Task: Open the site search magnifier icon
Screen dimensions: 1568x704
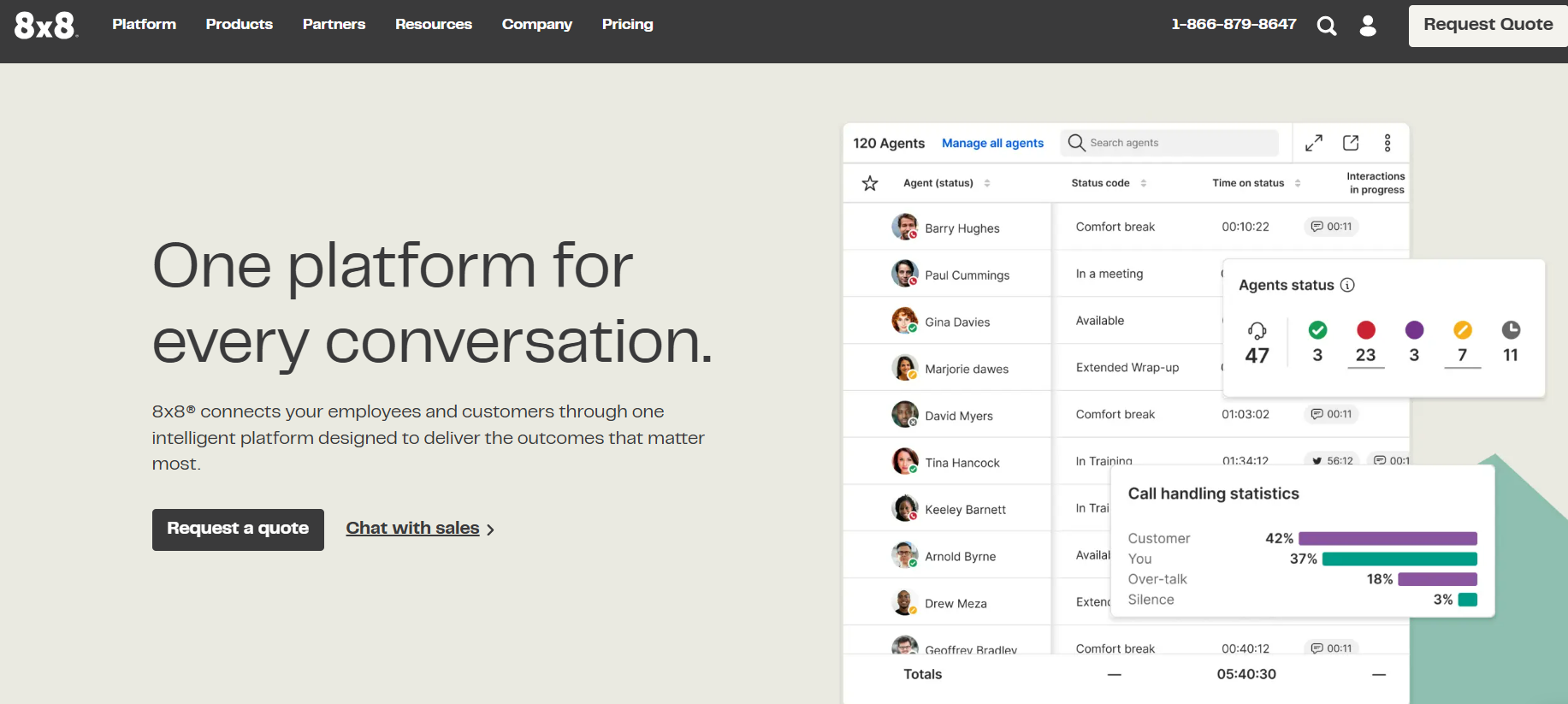Action: 1327,26
